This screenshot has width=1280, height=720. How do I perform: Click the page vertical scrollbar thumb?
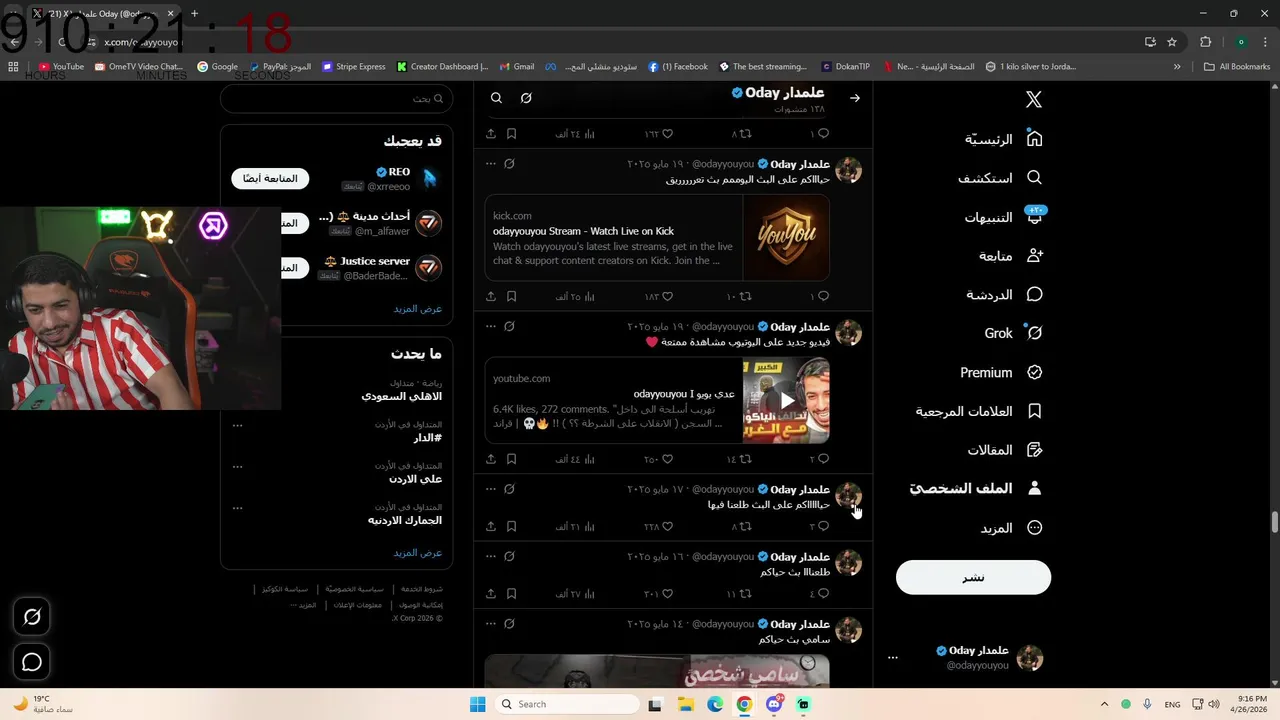click(1274, 522)
